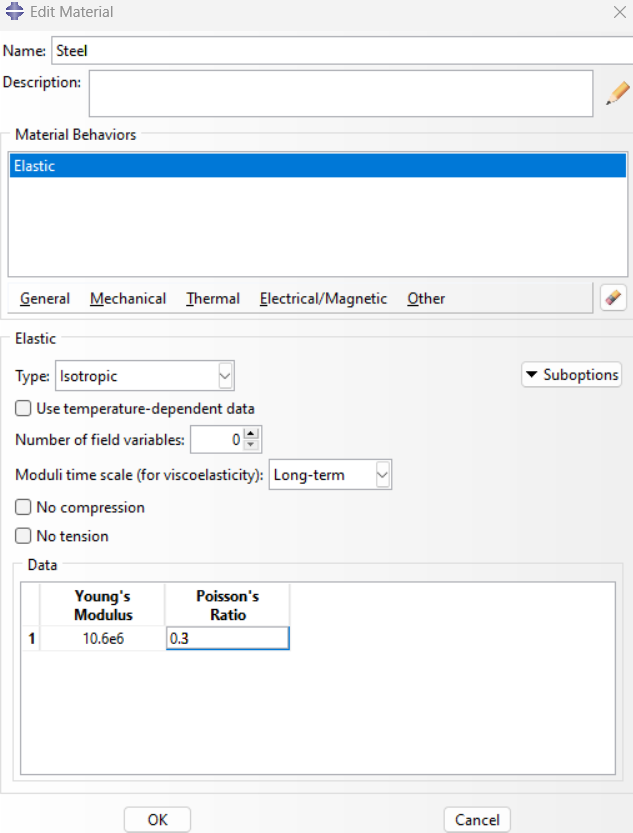The width and height of the screenshot is (633, 833).
Task: Click the Poisson's Ratio column header
Action: (228, 605)
